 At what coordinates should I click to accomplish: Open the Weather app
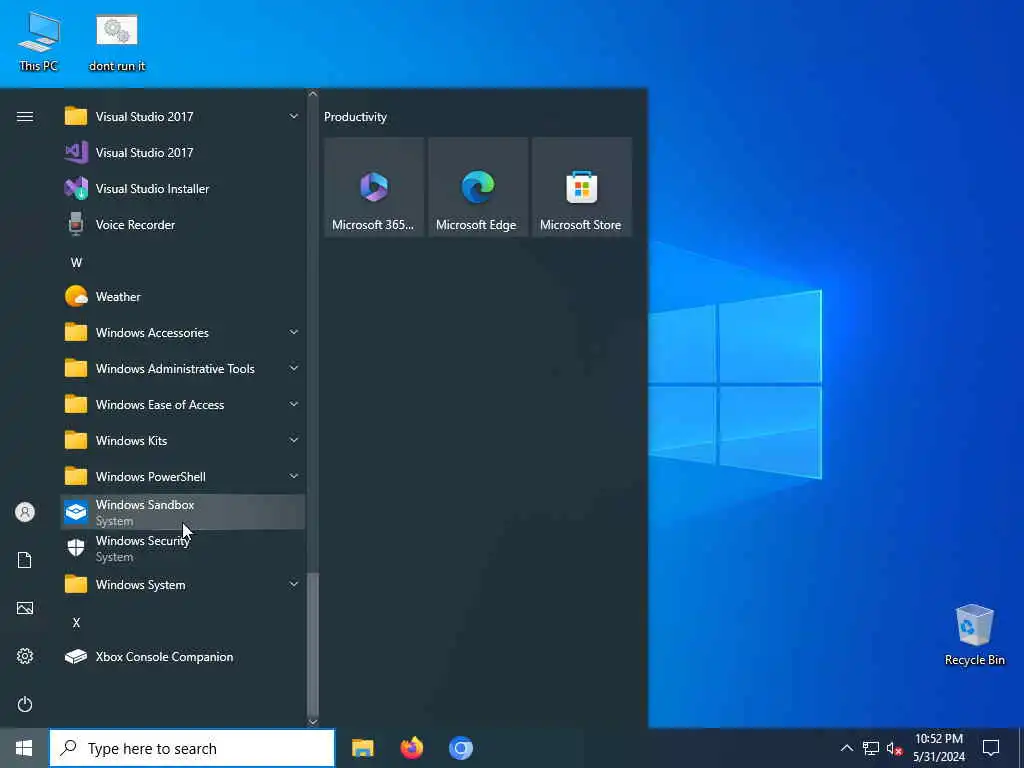(x=182, y=296)
